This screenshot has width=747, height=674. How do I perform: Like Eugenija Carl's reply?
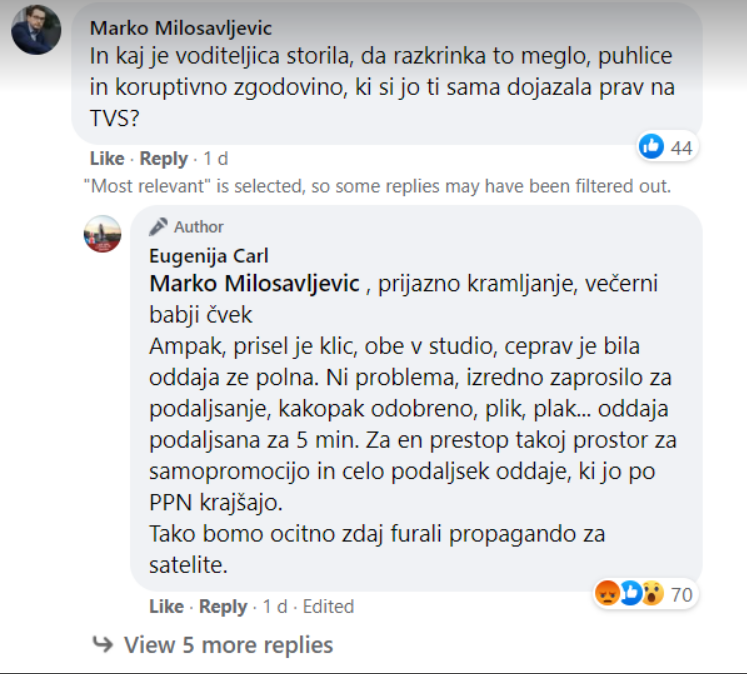point(166,606)
